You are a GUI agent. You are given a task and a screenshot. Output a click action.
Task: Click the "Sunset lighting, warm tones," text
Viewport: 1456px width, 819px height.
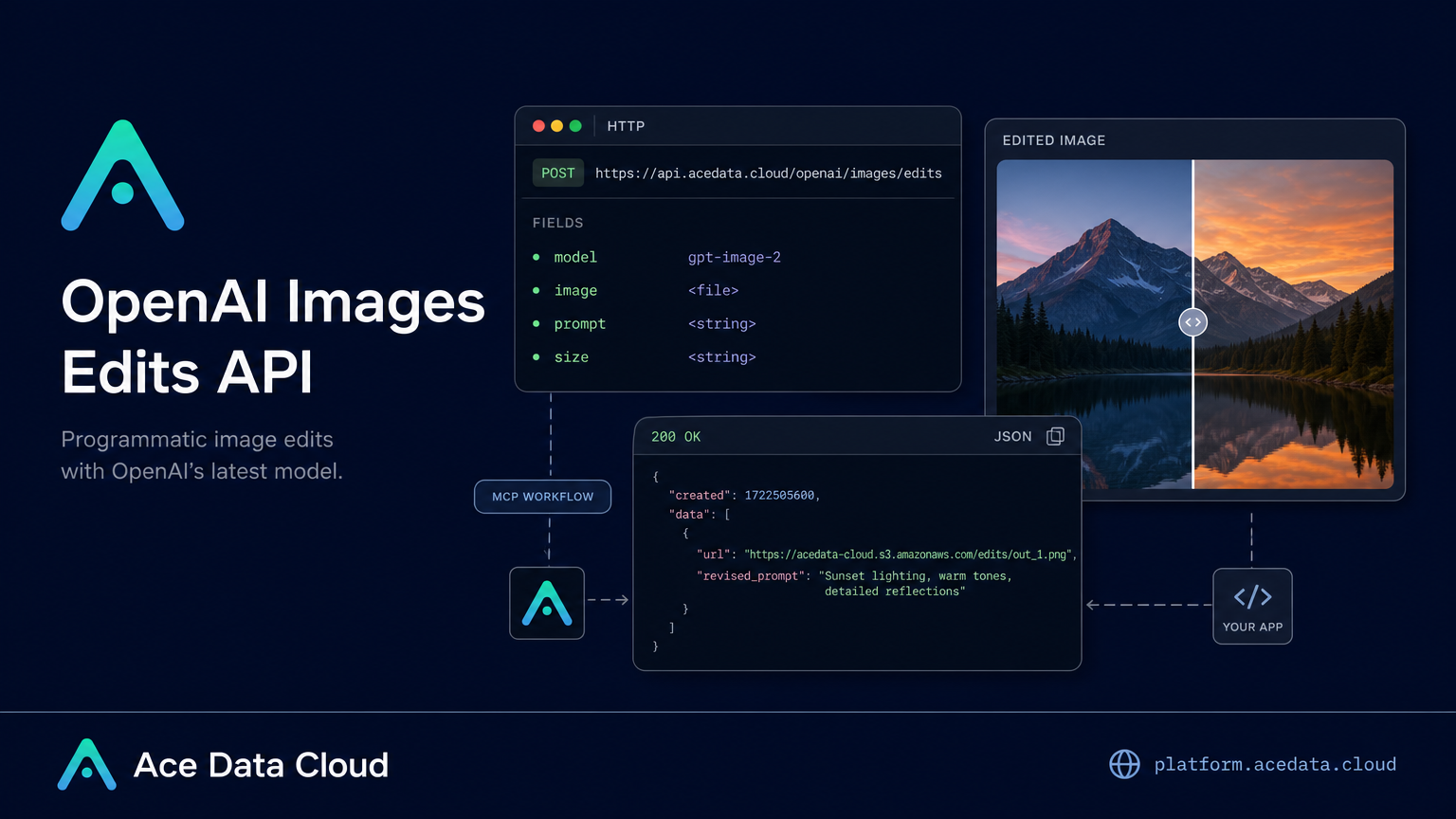tap(916, 576)
